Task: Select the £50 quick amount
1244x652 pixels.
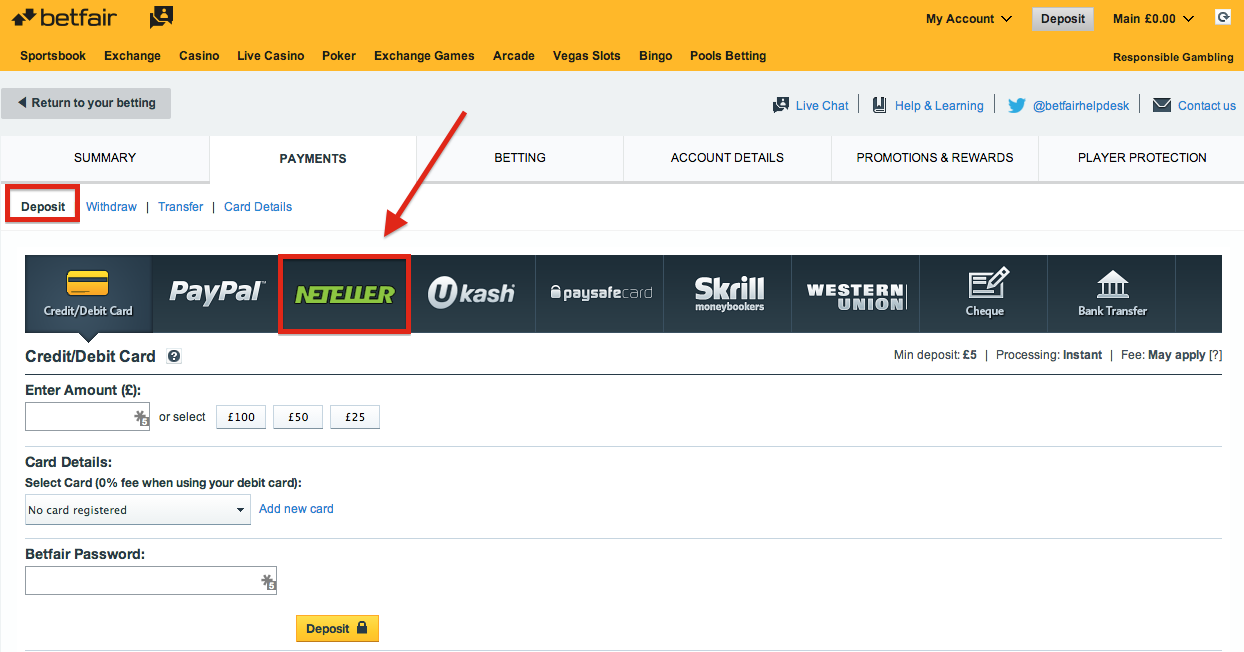Action: point(298,417)
